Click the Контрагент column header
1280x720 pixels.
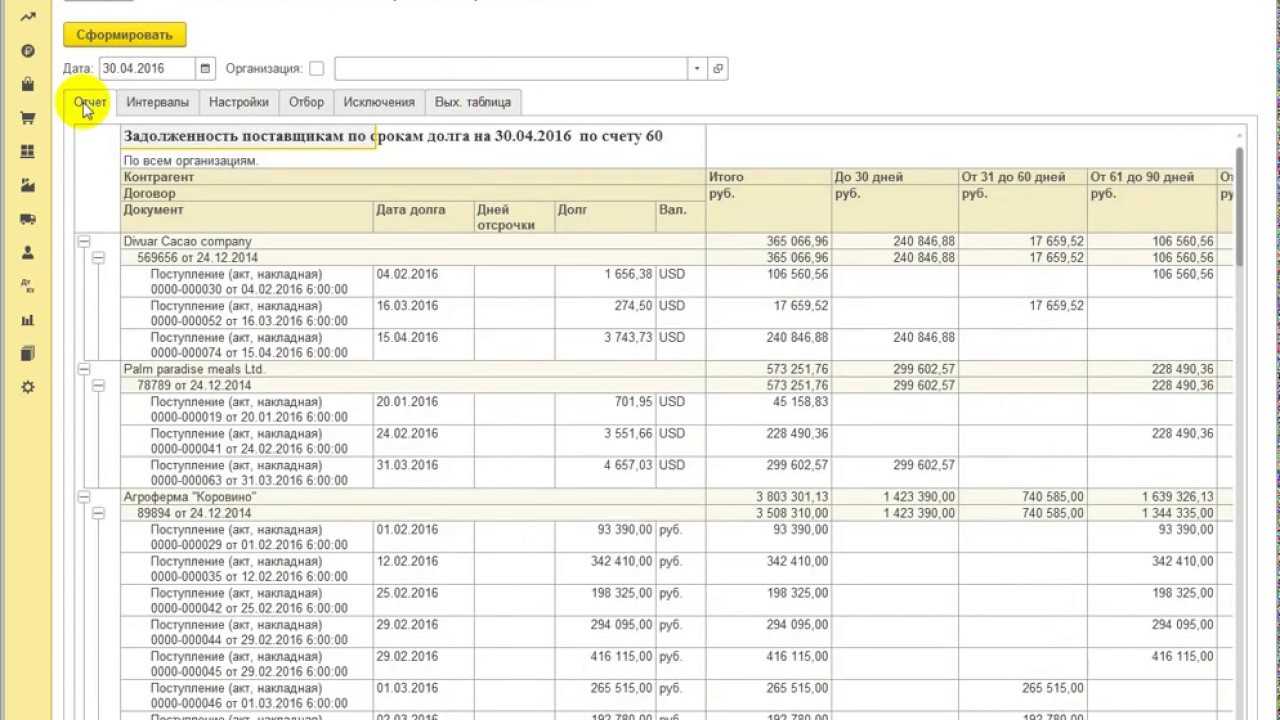tap(413, 177)
